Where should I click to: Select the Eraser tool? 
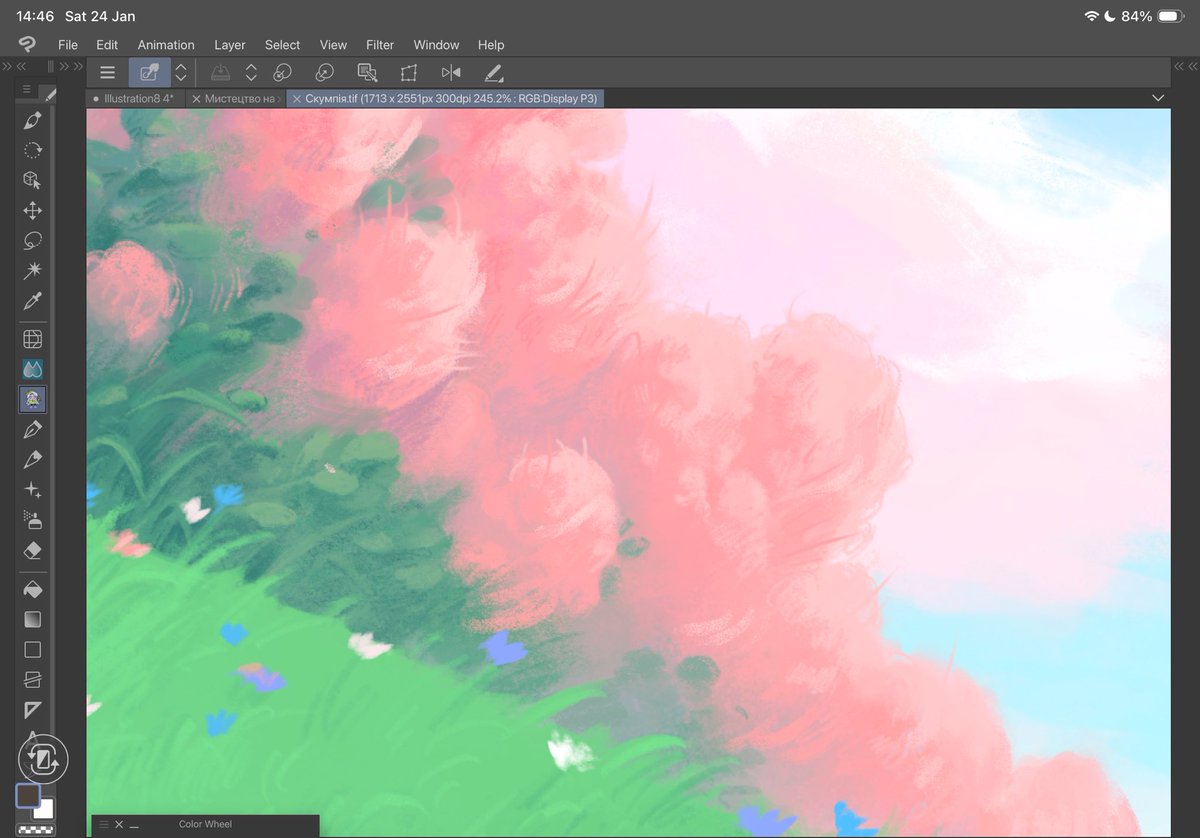click(x=32, y=550)
